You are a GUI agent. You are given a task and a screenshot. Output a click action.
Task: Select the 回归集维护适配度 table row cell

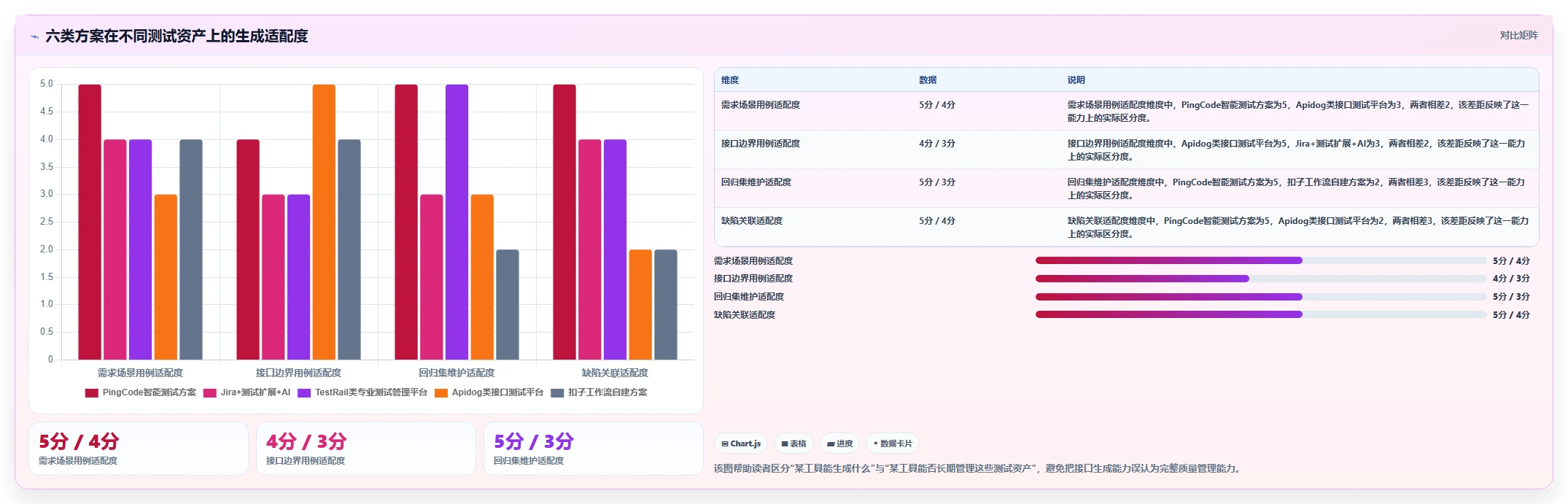click(x=756, y=182)
